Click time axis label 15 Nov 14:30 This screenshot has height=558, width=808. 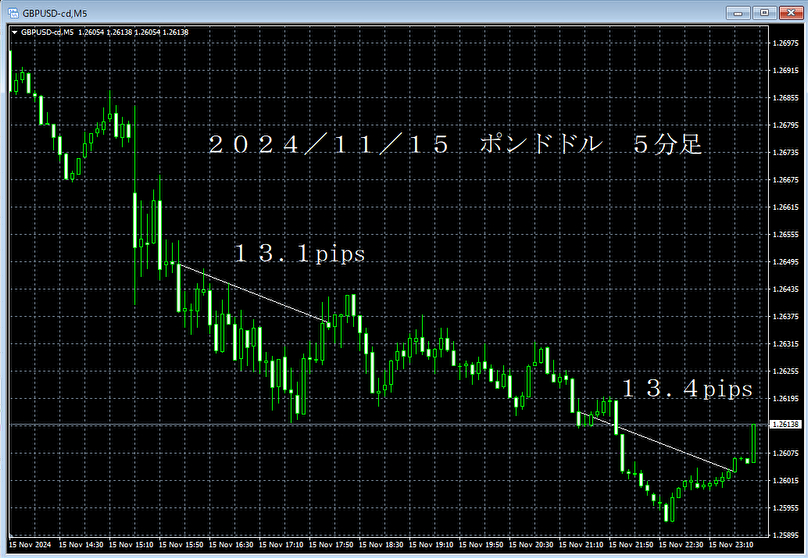click(81, 545)
